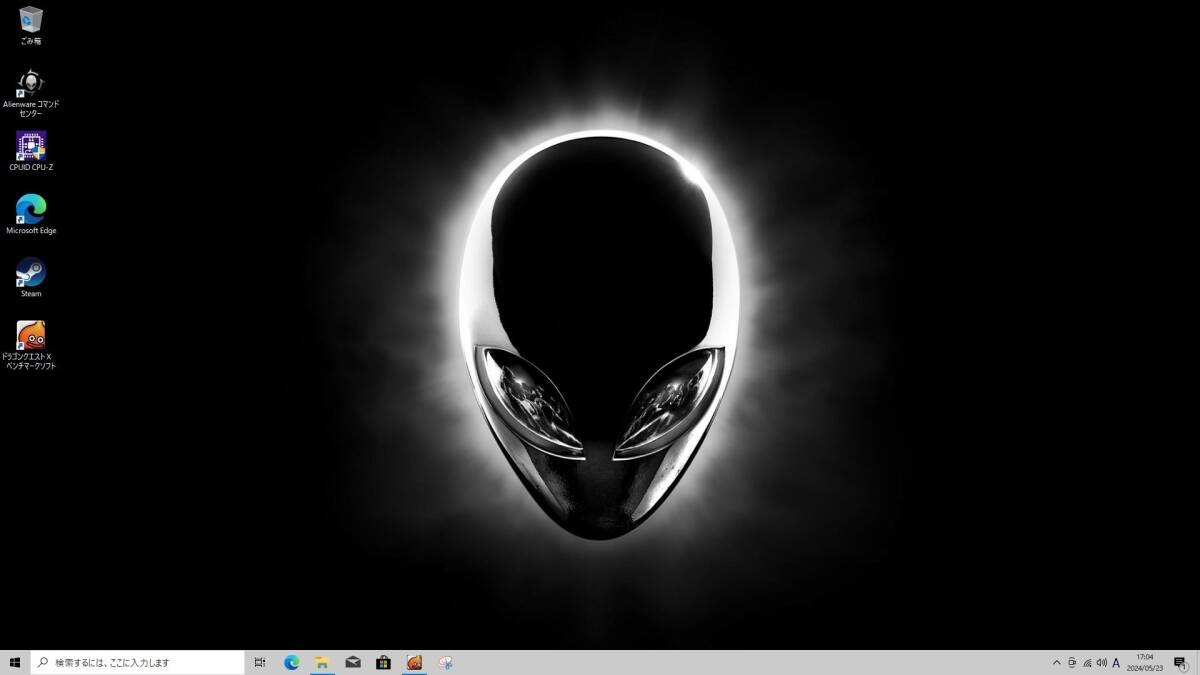Click the taskbar search box

click(x=137, y=662)
